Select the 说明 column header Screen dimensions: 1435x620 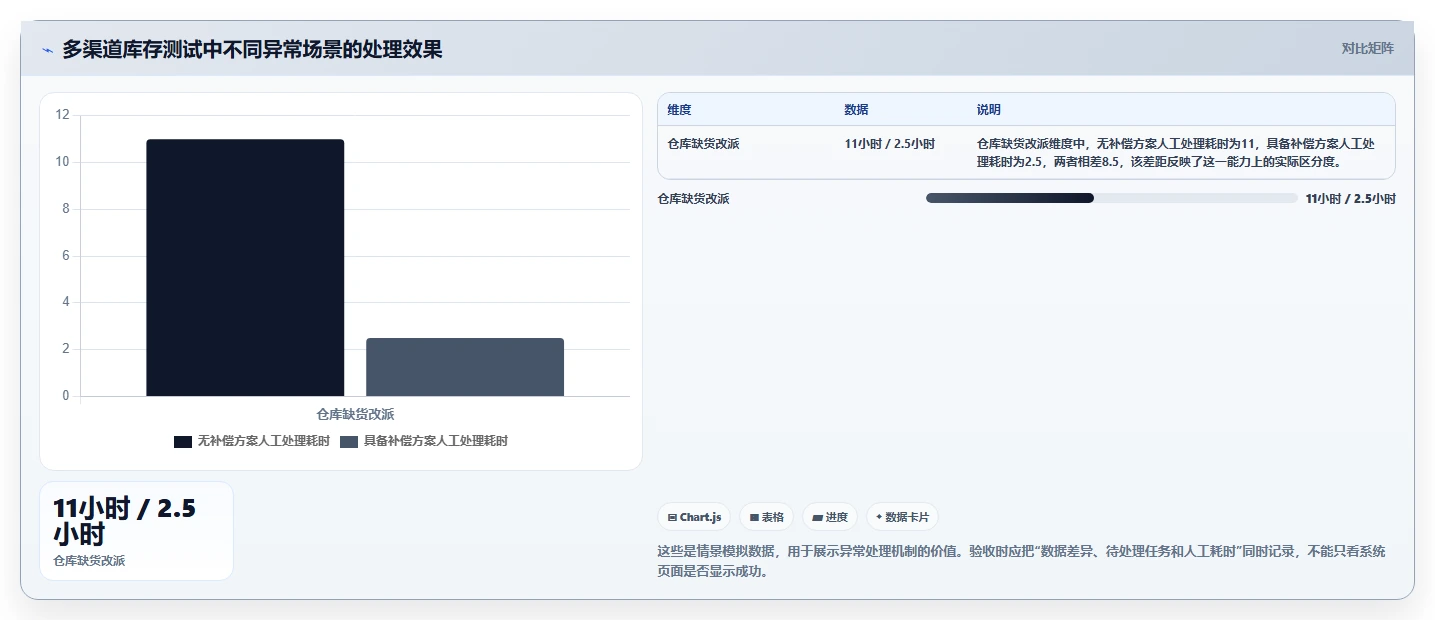coord(988,110)
